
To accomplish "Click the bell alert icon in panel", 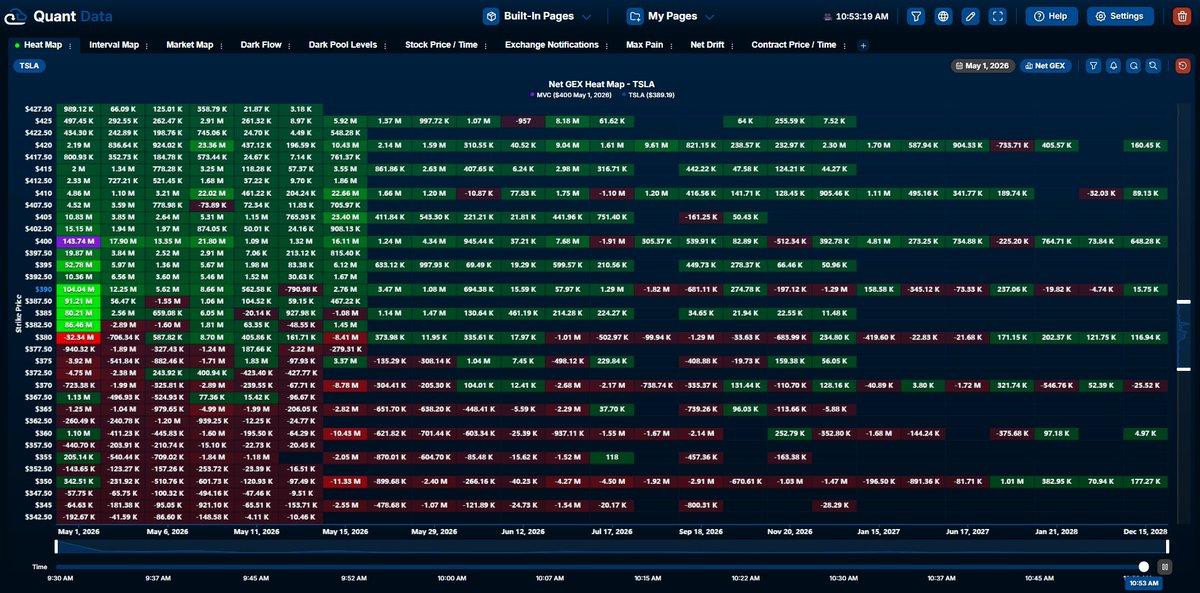I will (1112, 65).
